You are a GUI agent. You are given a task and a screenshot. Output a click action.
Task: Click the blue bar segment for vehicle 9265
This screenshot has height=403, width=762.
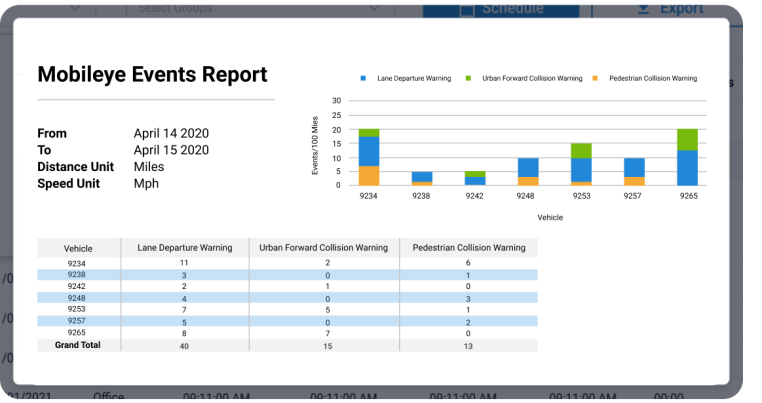pyautogui.click(x=687, y=168)
